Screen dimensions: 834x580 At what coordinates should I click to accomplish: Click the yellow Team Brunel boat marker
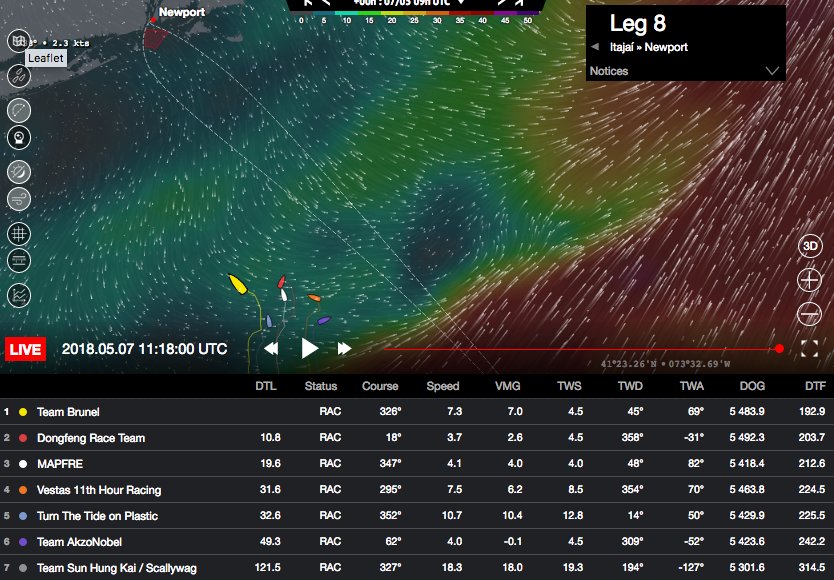238,284
